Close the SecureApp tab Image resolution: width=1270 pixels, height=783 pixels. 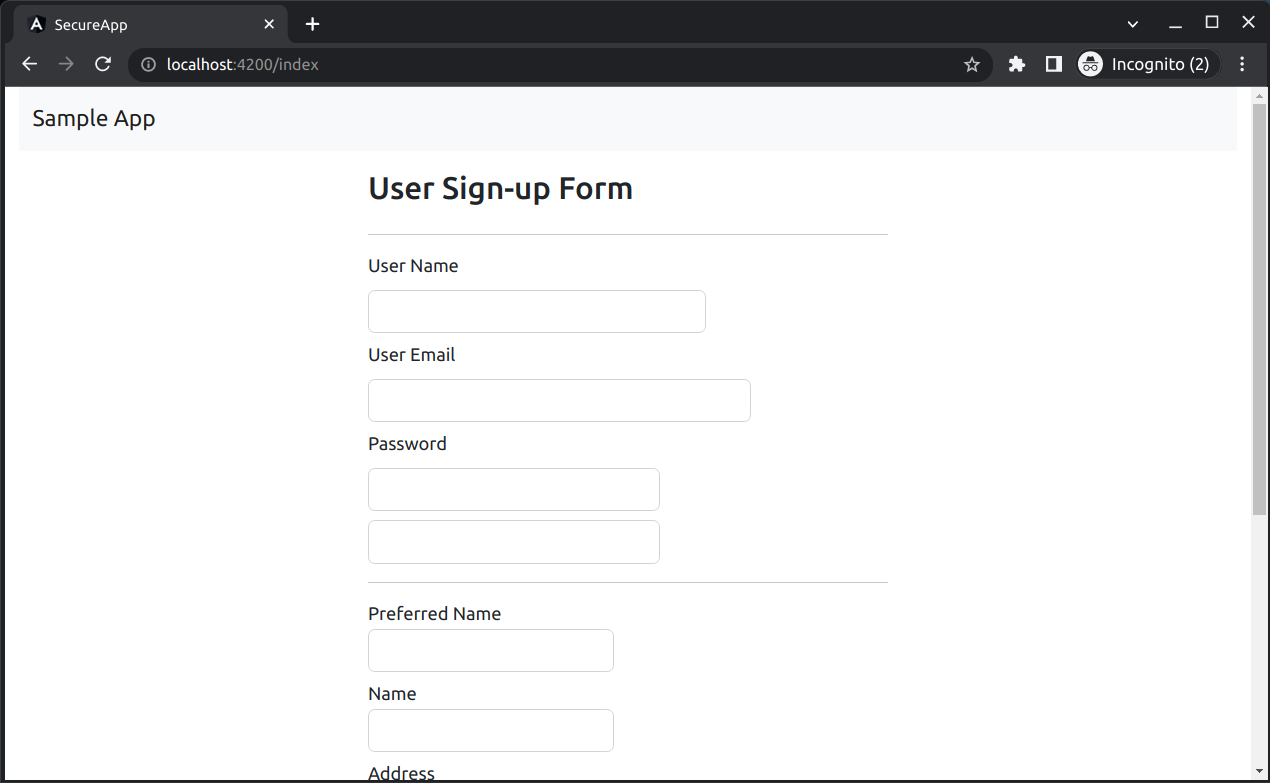269,24
